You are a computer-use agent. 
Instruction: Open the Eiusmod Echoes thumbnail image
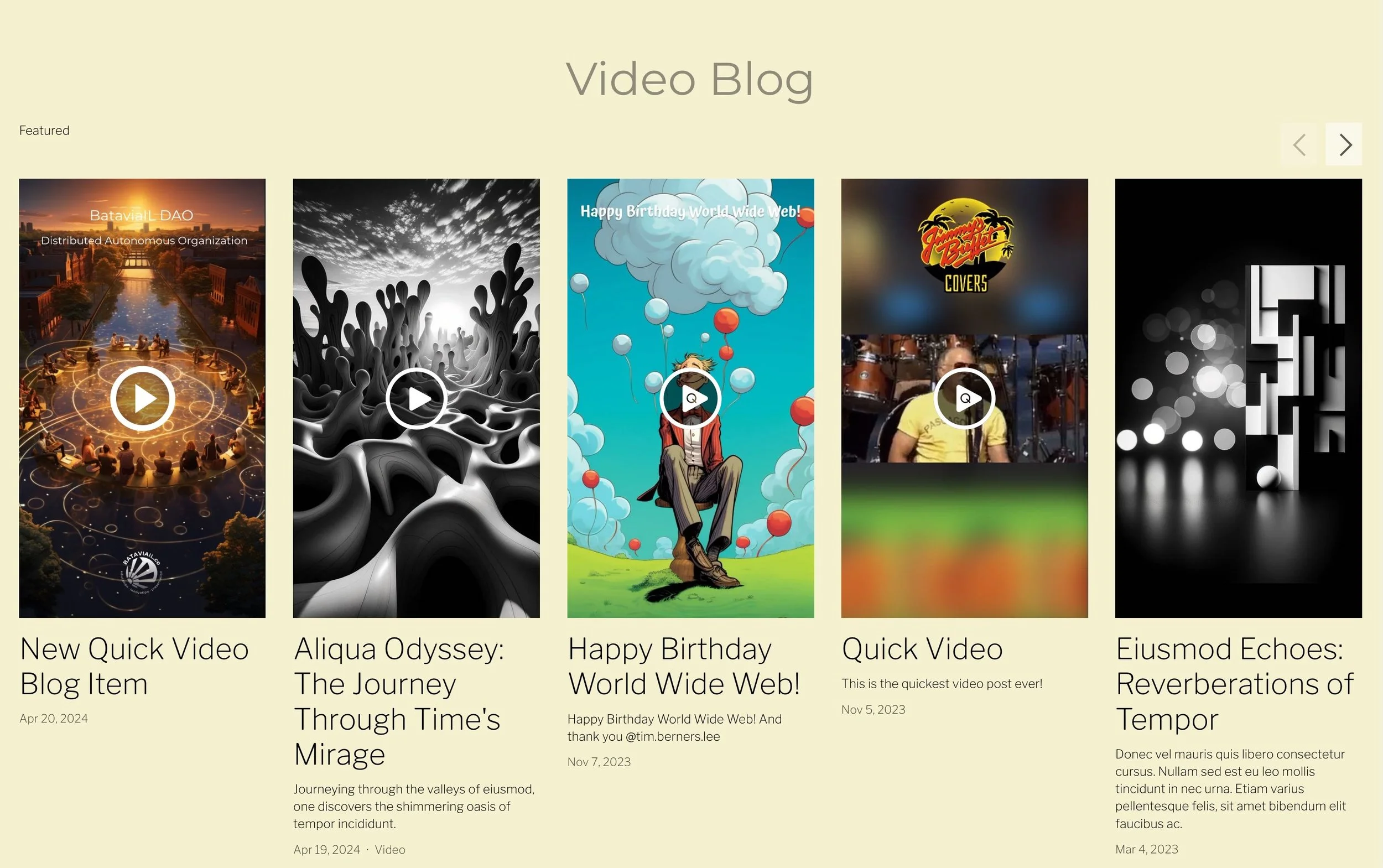tap(1238, 398)
